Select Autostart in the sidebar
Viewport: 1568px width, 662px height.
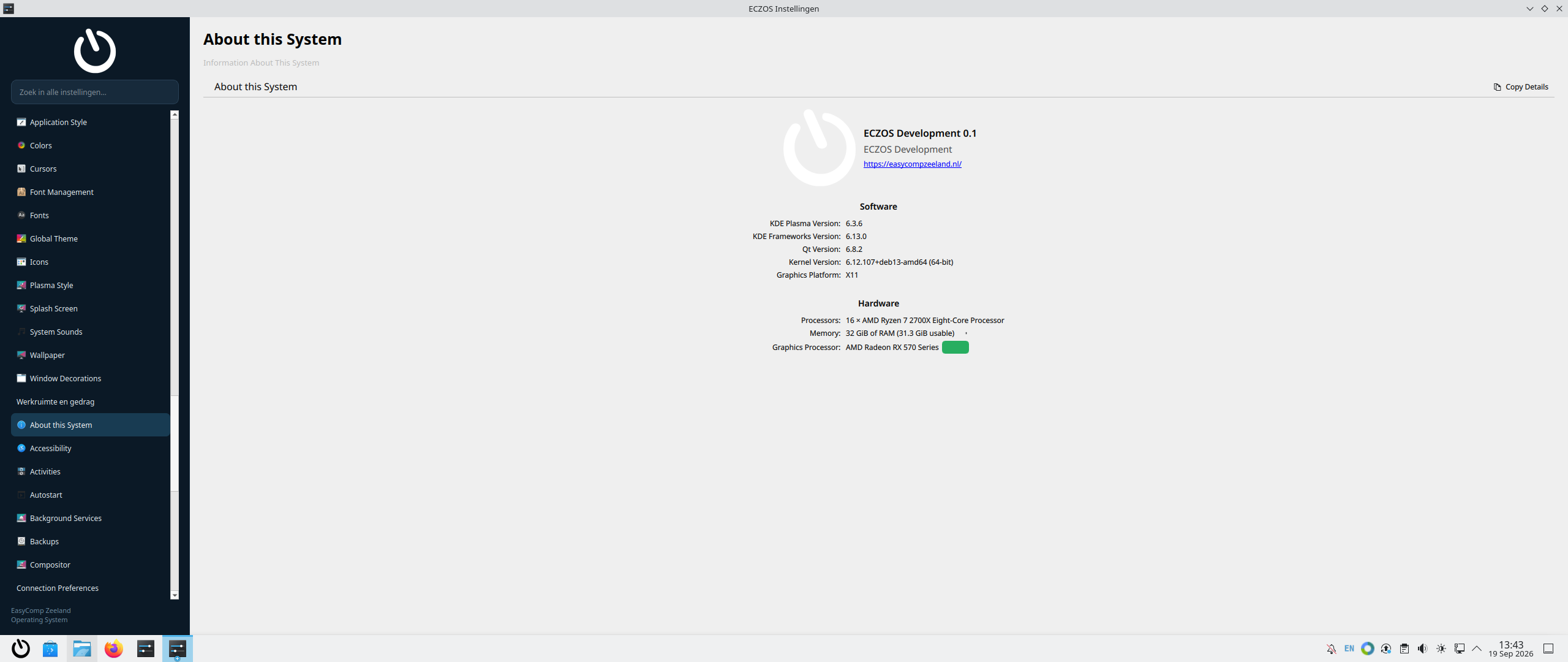coord(90,495)
